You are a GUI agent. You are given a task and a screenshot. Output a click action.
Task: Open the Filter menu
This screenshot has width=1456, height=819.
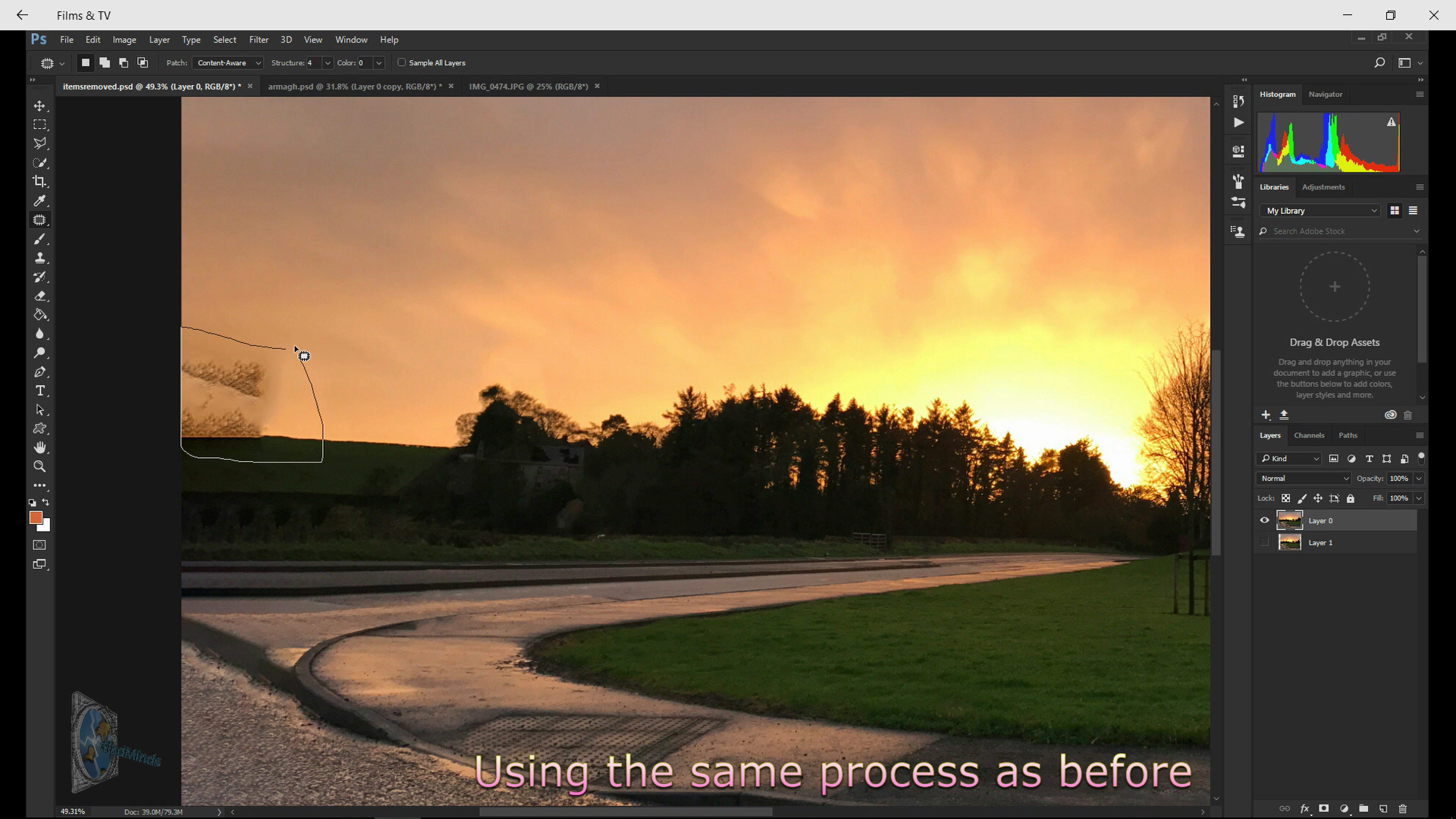tap(259, 40)
